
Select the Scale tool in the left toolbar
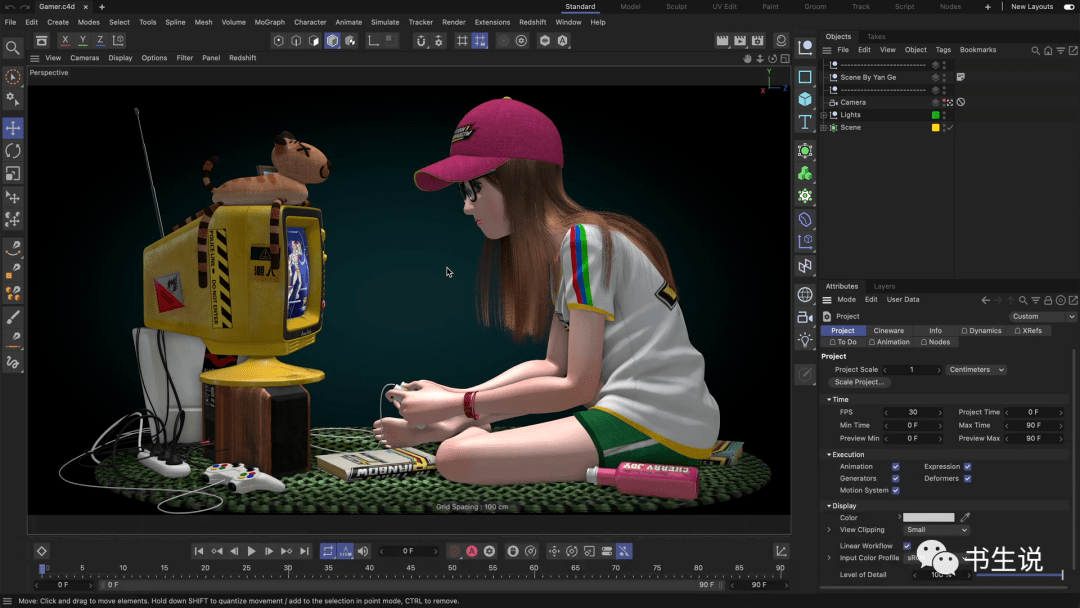tap(12, 172)
